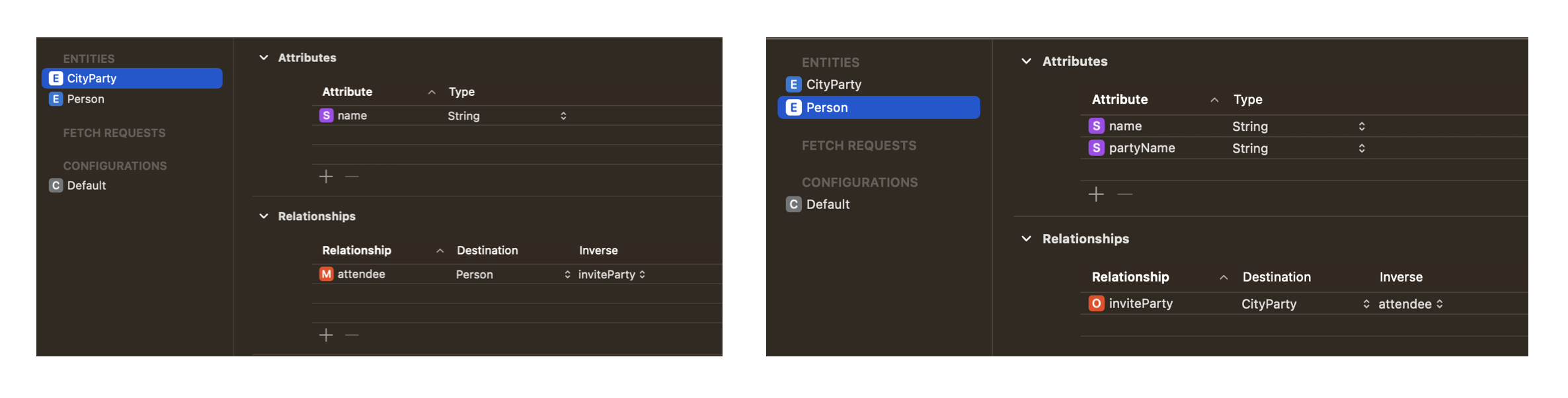Click the minus icon under the partyName attribute
The height and width of the screenshot is (398, 1568).
(1125, 194)
